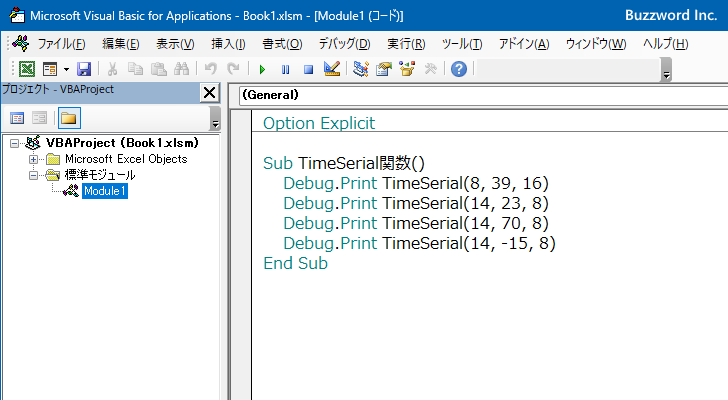Open the ファイル(F) menu
This screenshot has width=728, height=400.
click(61, 44)
